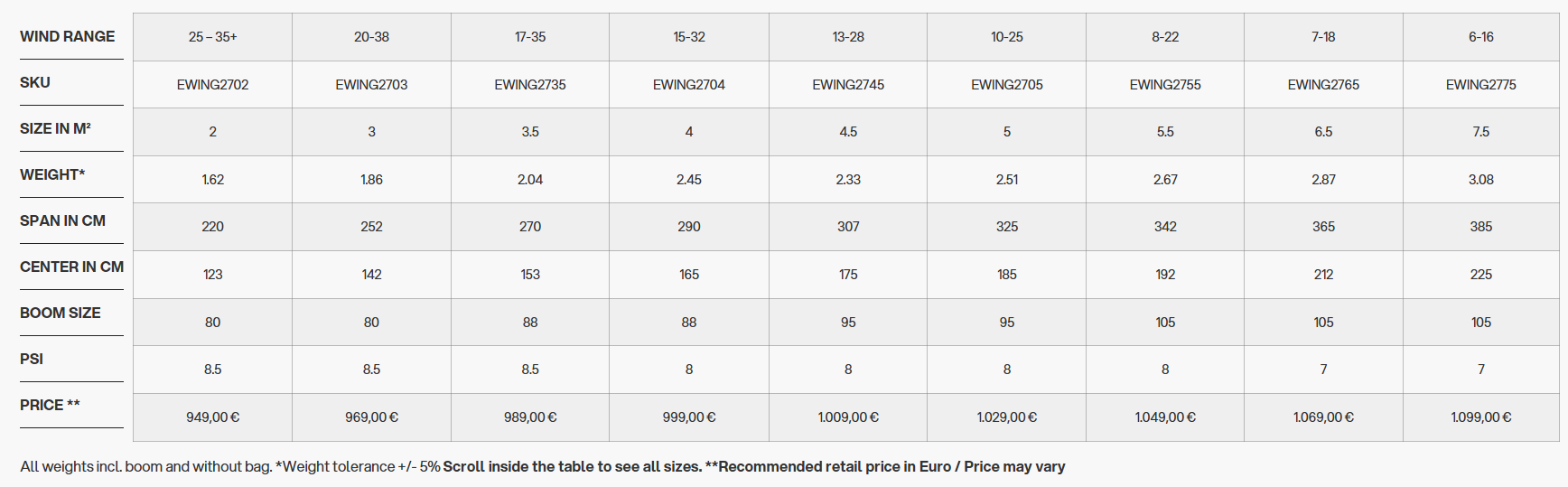The width and height of the screenshot is (1568, 487).
Task: Click the 949,00 € price cell
Action: (212, 417)
